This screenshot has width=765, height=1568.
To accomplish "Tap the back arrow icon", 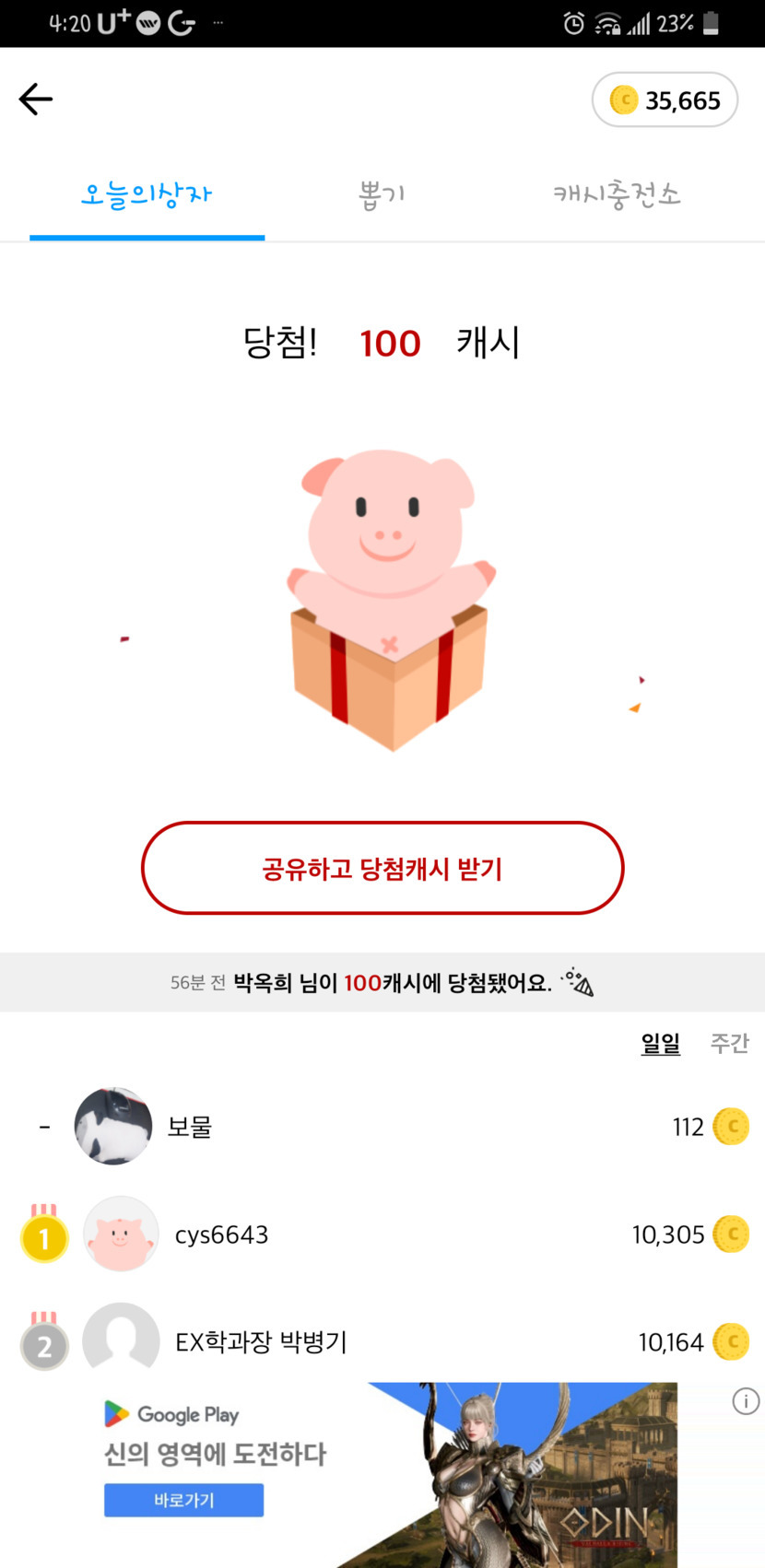I will coord(36,99).
